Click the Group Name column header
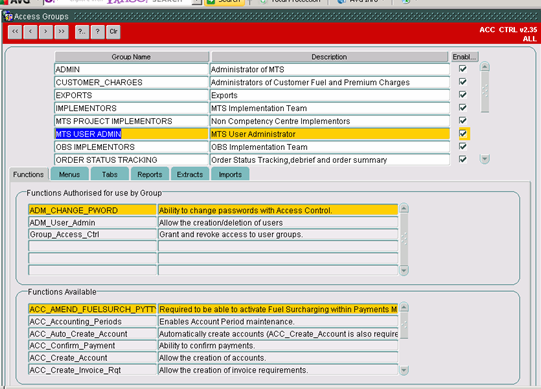The height and width of the screenshot is (389, 541). (131, 57)
